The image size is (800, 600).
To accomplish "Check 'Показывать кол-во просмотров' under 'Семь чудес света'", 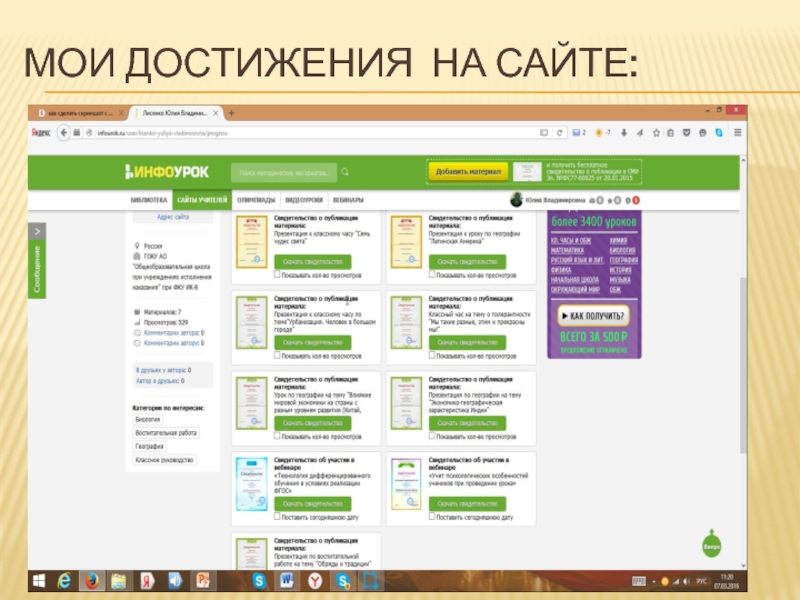I will (278, 273).
